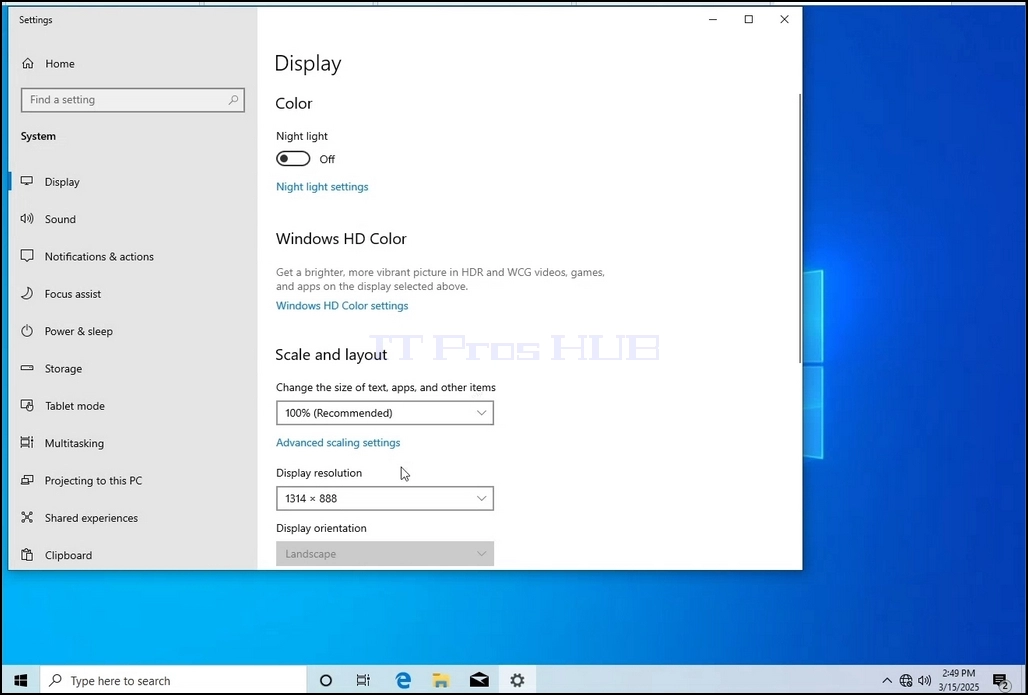Launch Microsoft Edge from the taskbar

pos(403,681)
